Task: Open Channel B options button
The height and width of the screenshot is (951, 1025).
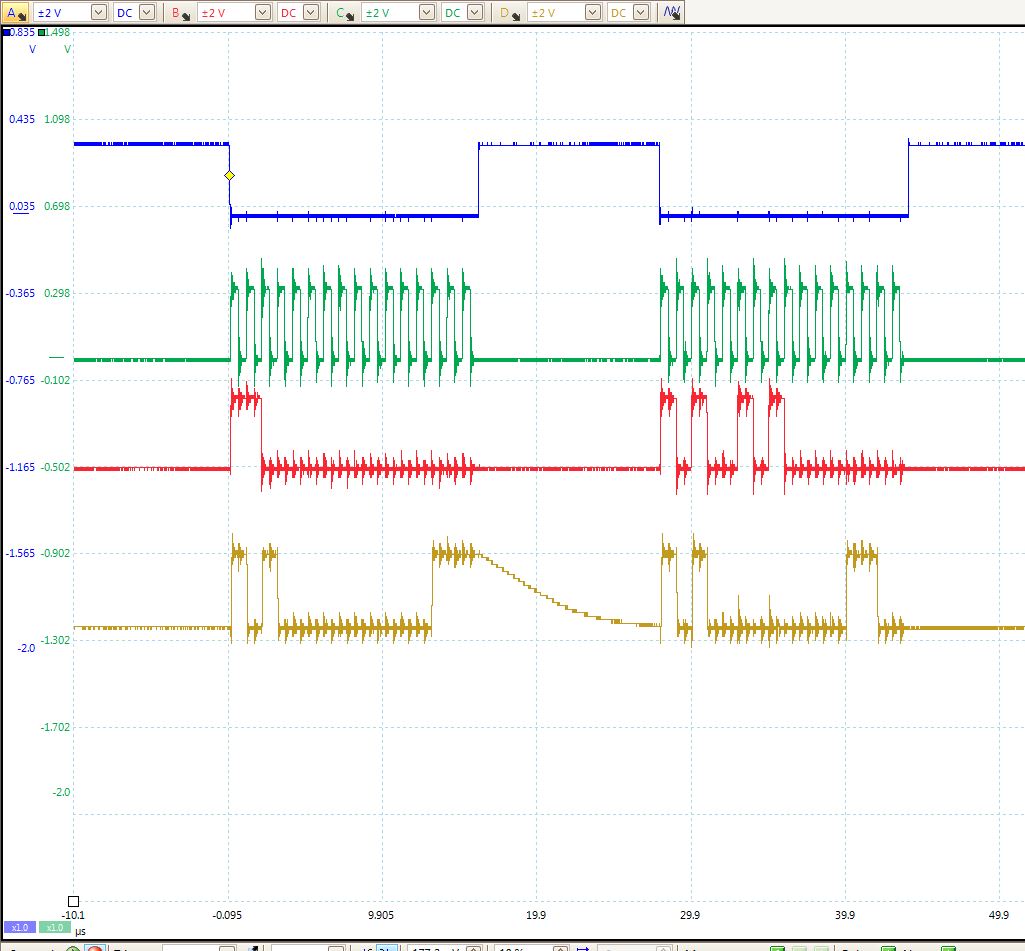Action: (180, 12)
